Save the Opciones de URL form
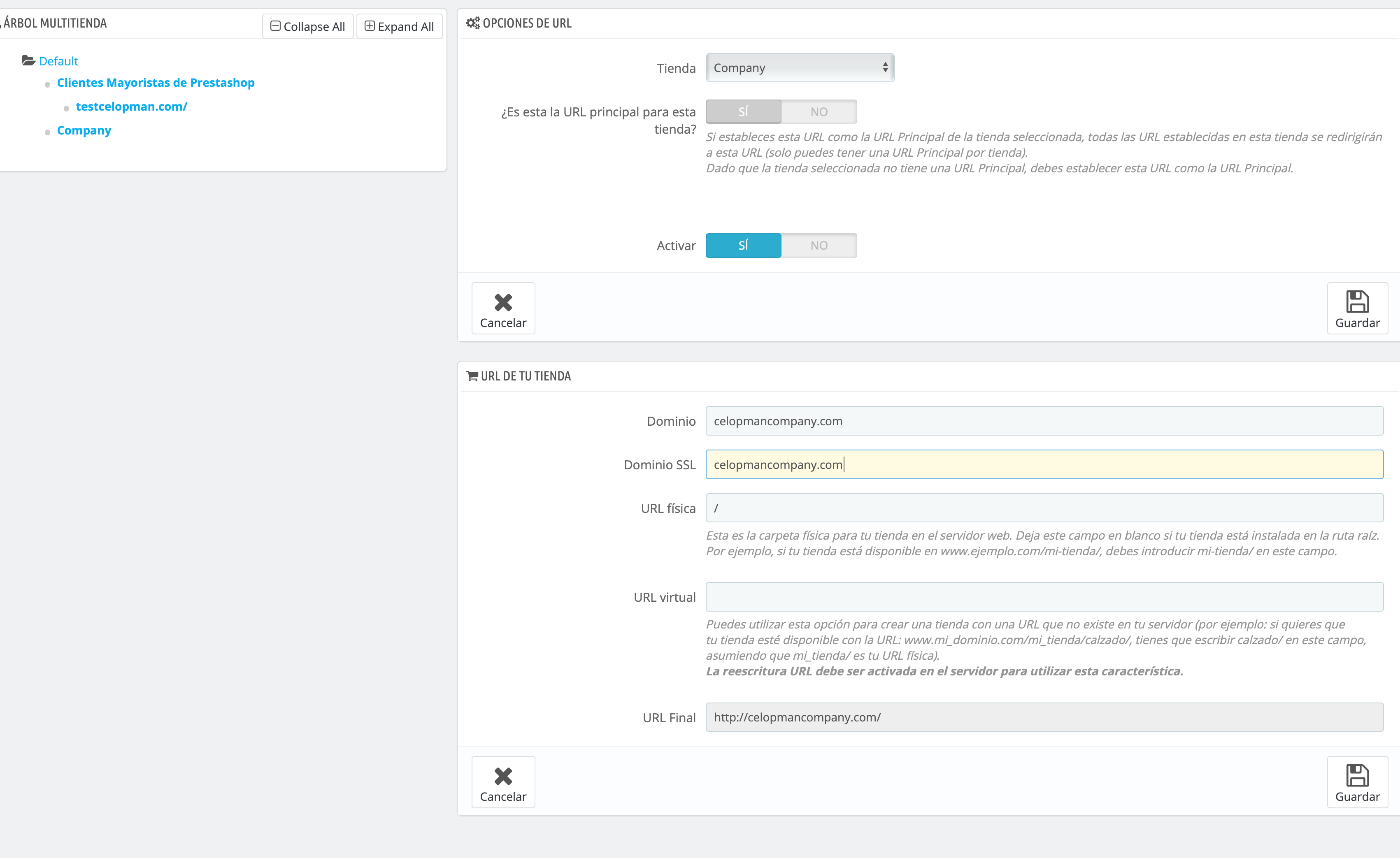The width and height of the screenshot is (1400, 858). pyautogui.click(x=1357, y=308)
